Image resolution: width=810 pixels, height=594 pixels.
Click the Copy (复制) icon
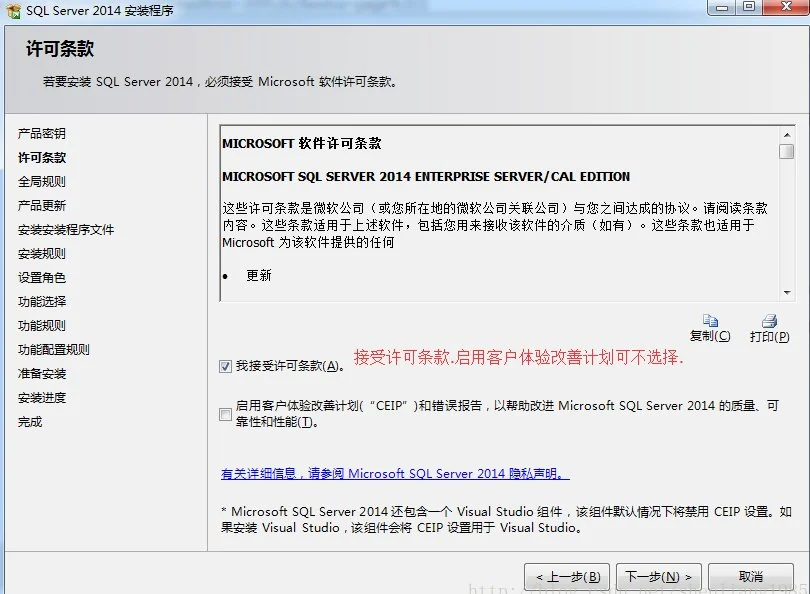coord(710,321)
